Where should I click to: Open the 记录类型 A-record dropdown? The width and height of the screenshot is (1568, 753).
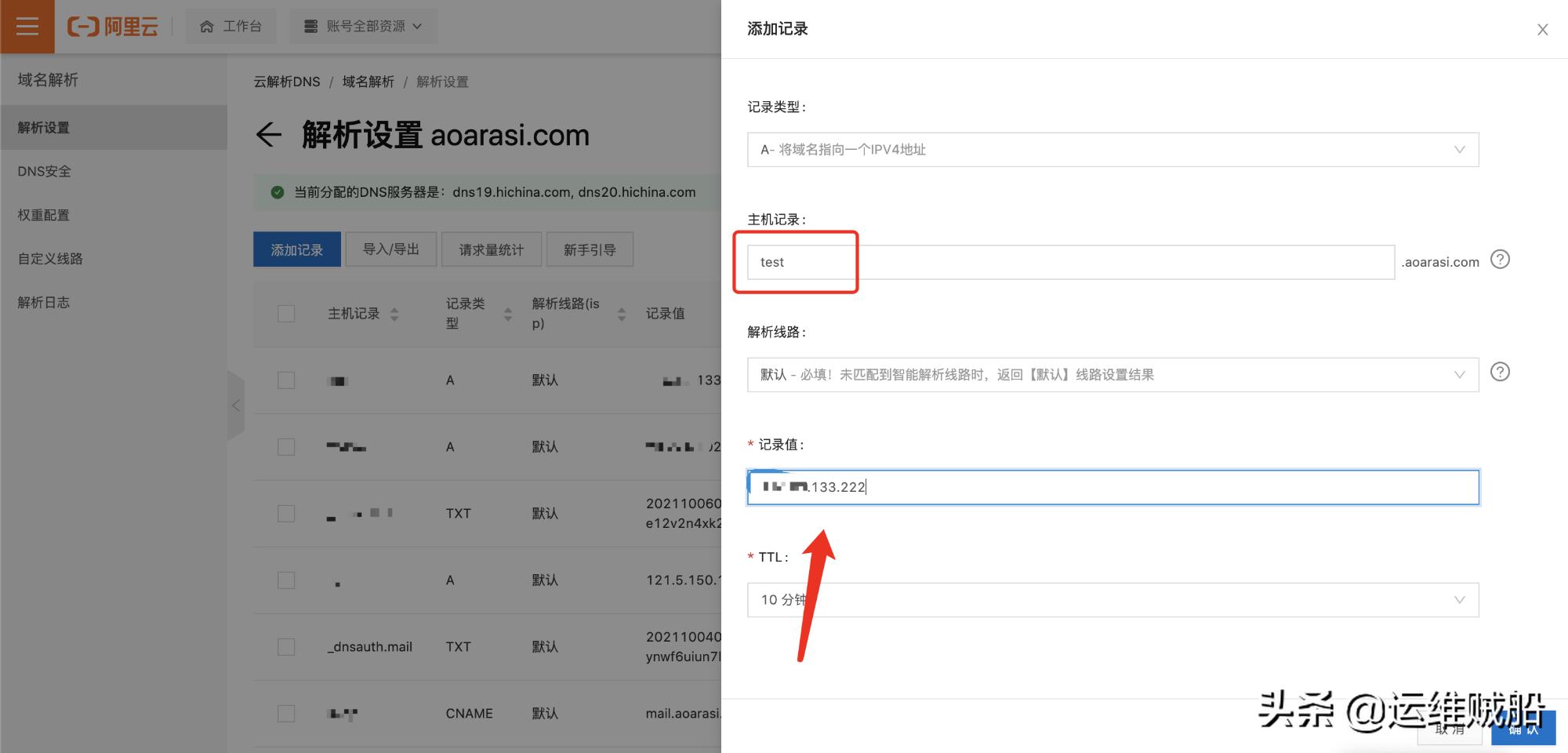pyautogui.click(x=1112, y=149)
